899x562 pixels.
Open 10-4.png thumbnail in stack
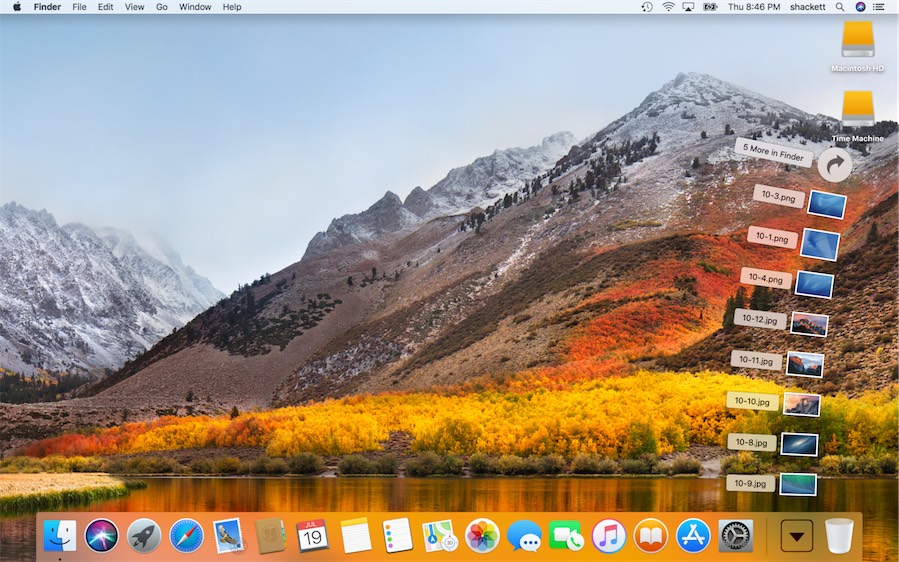pos(815,284)
